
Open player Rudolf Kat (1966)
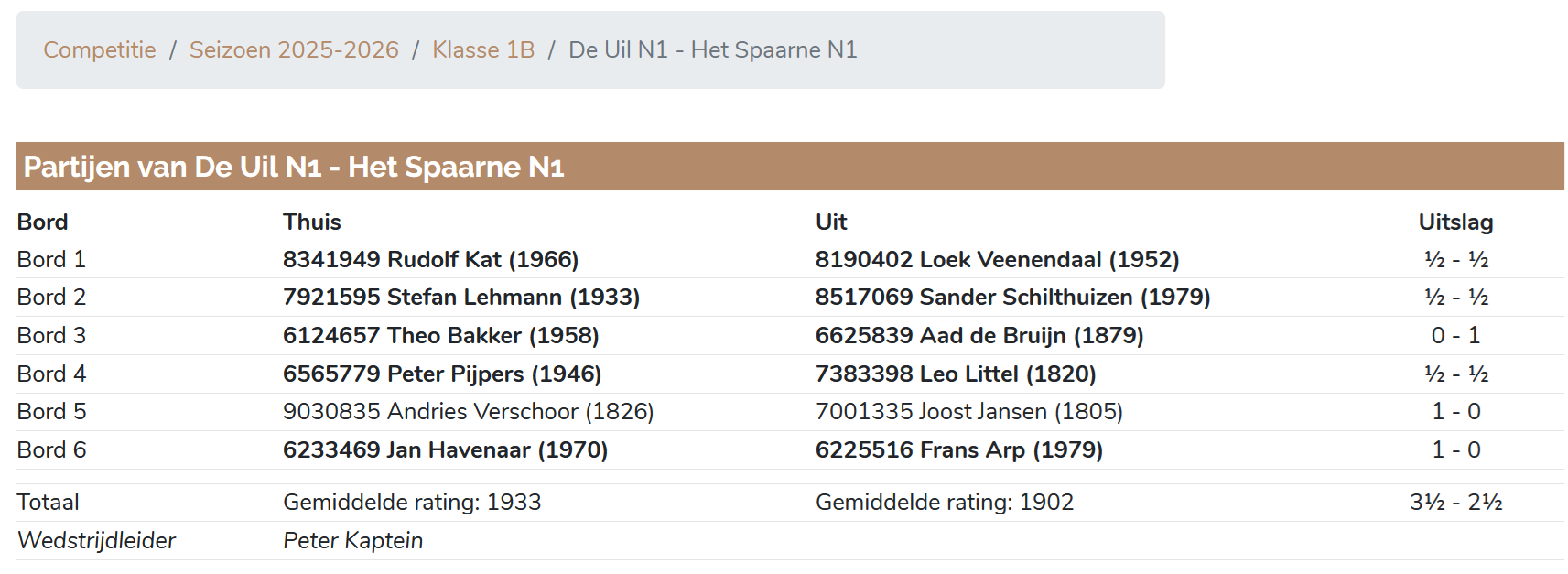click(430, 259)
